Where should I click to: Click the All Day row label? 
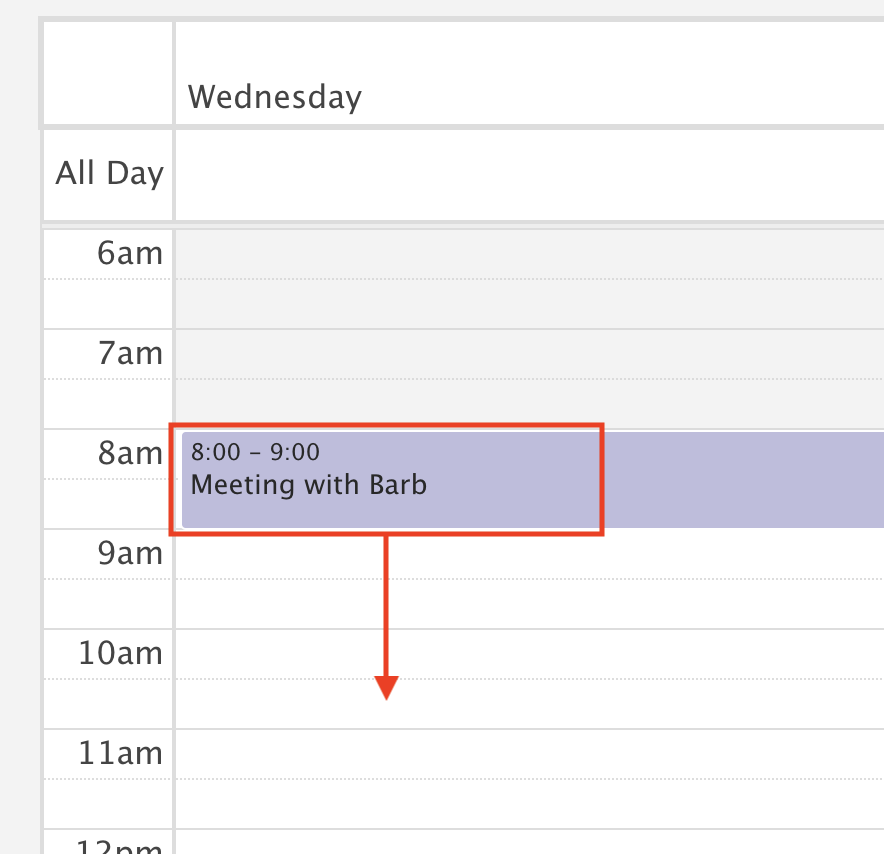pos(109,173)
